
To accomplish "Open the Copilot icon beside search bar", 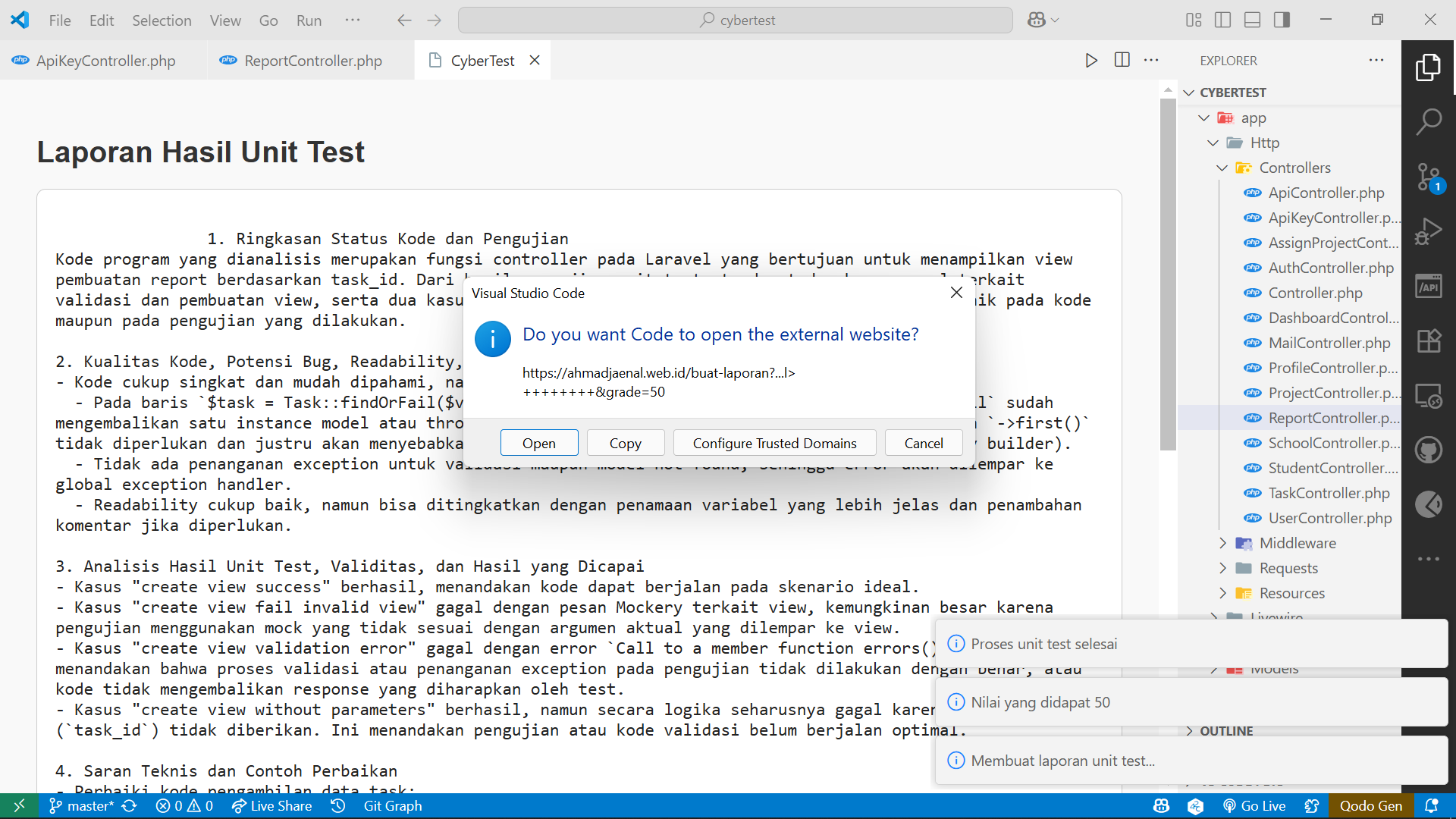I will tap(1037, 20).
